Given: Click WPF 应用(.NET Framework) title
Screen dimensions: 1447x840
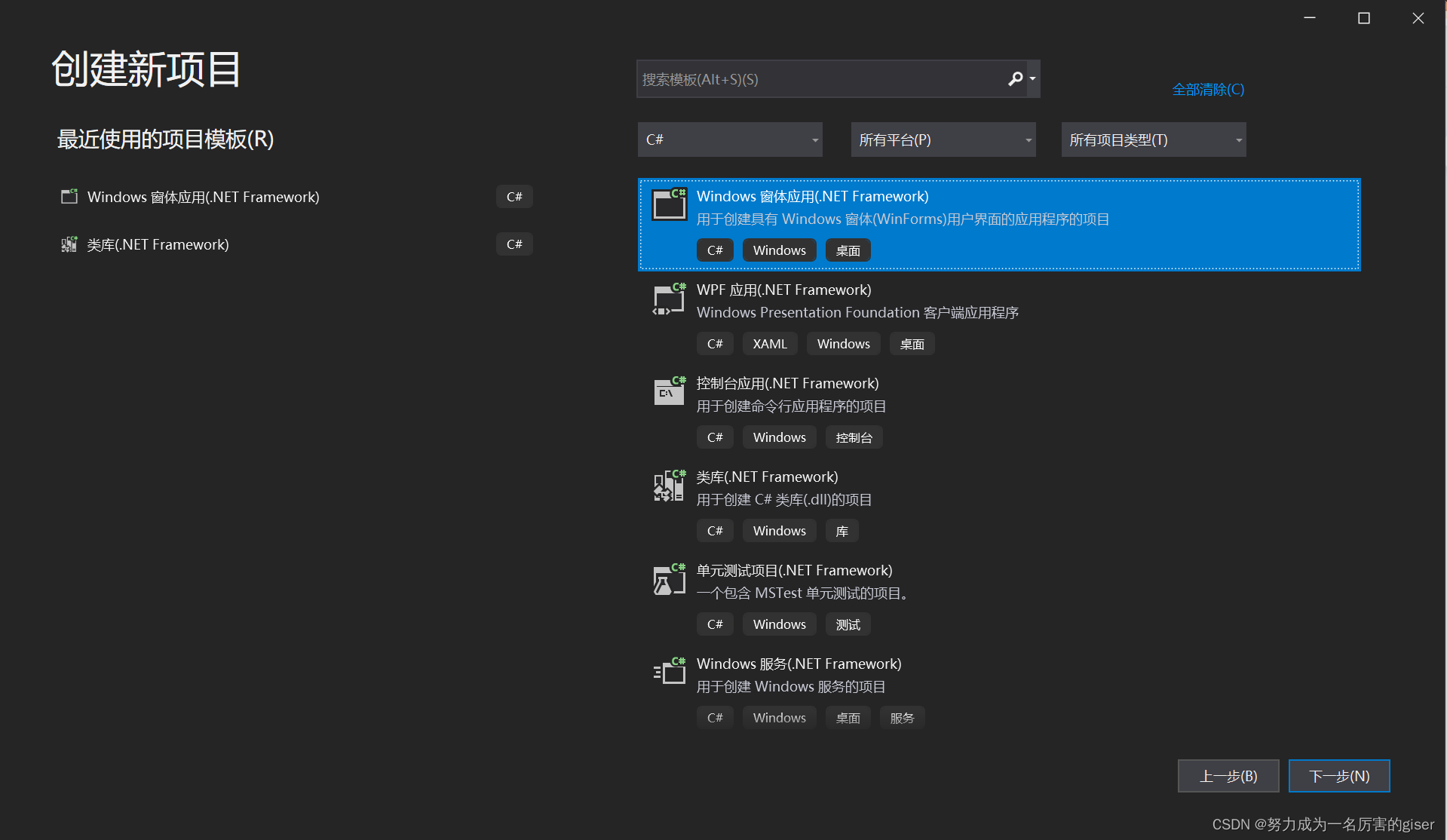Looking at the screenshot, I should point(783,290).
